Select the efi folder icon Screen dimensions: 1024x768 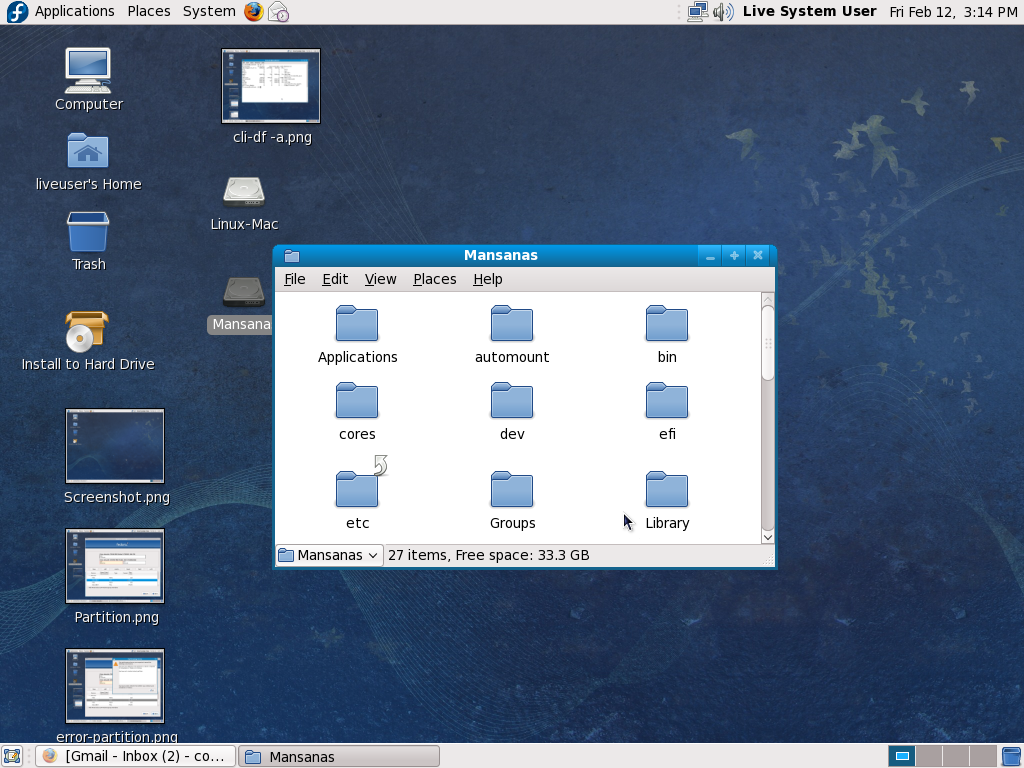coord(666,400)
